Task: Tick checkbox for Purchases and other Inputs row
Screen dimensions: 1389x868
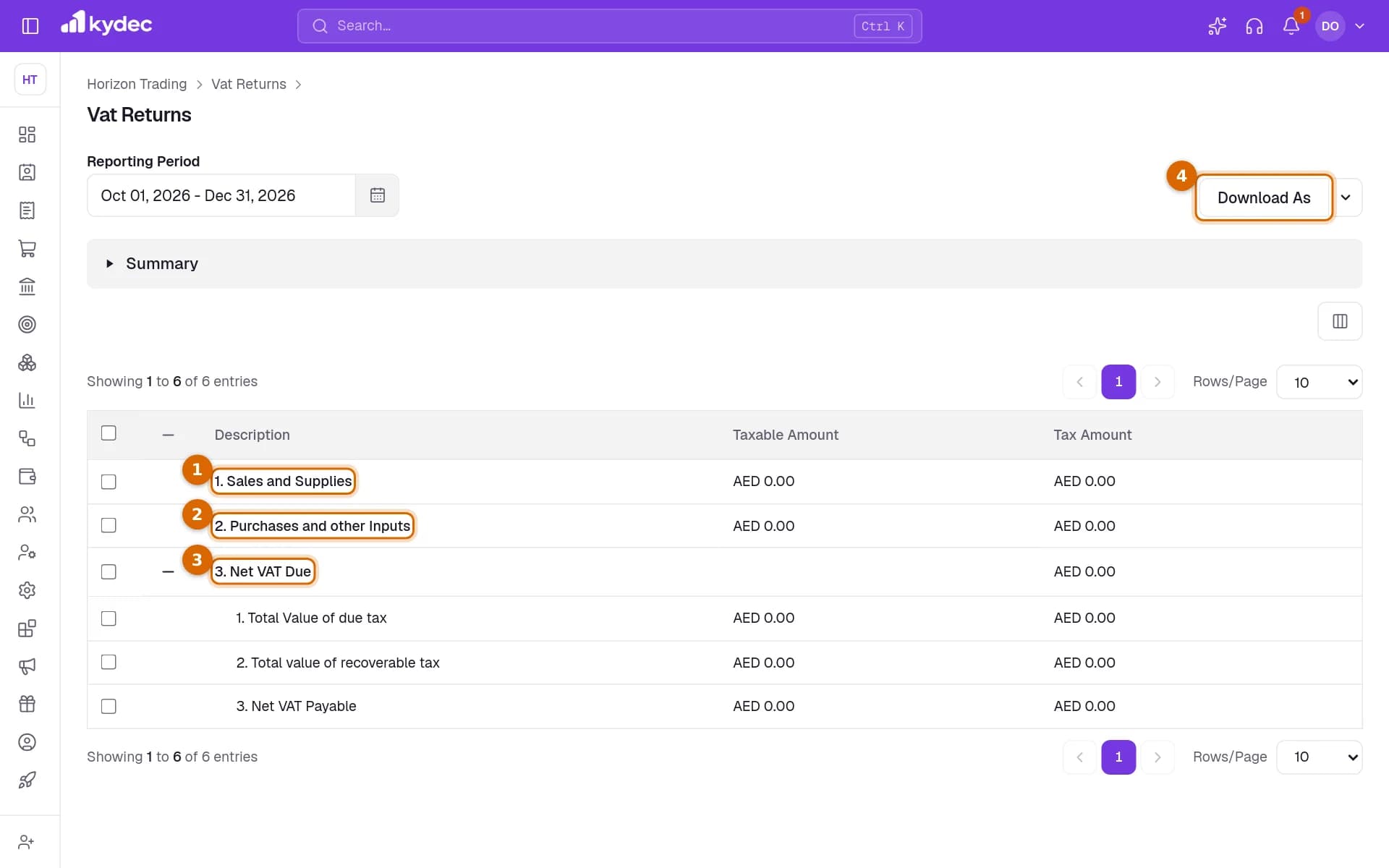Action: 109,525
